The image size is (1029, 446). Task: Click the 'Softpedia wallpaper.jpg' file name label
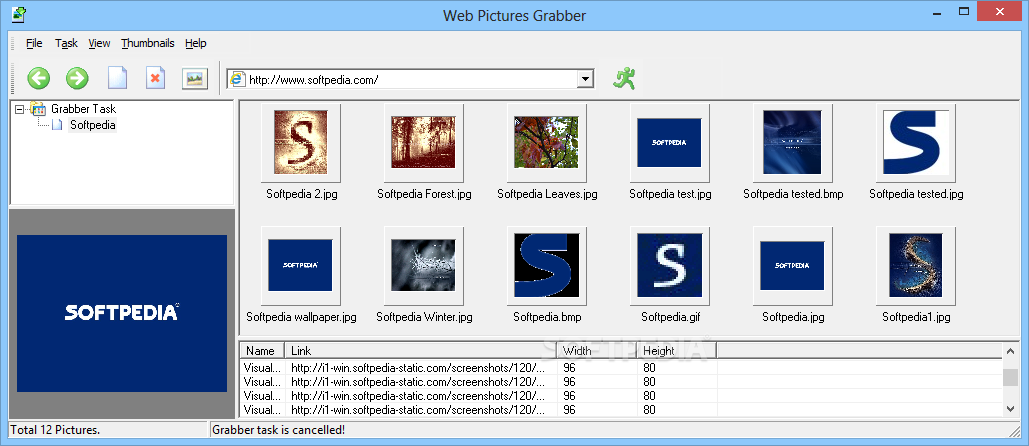(301, 317)
